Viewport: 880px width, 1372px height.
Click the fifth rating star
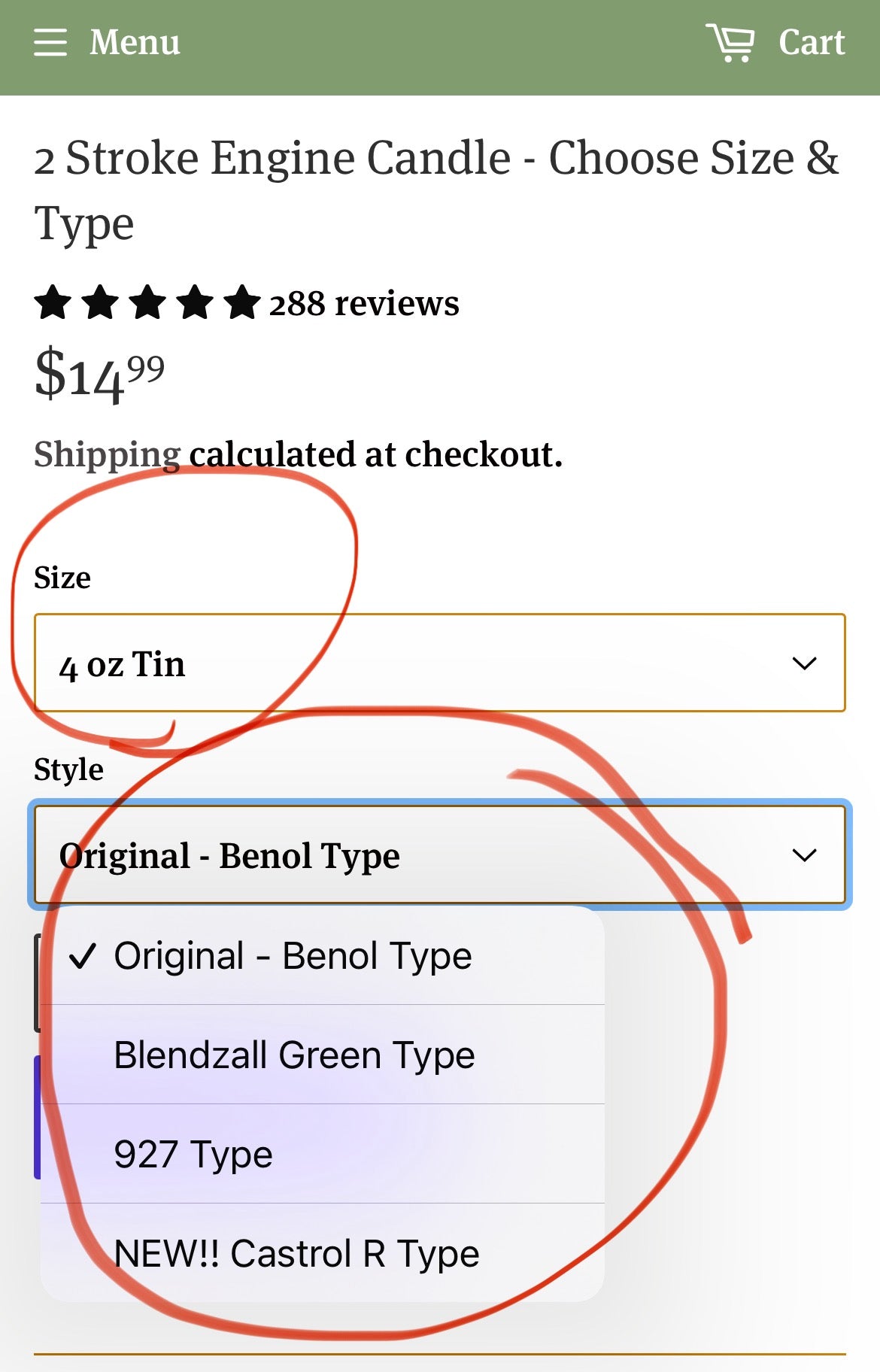242,303
